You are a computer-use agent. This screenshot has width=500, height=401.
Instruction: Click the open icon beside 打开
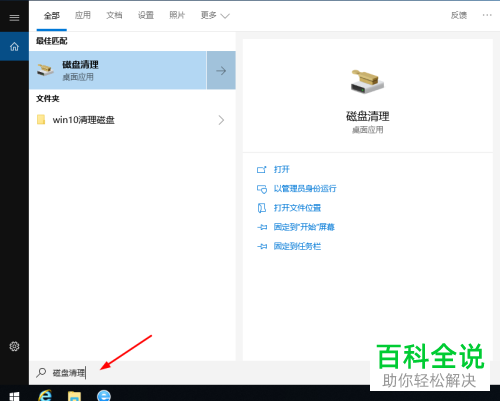262,170
